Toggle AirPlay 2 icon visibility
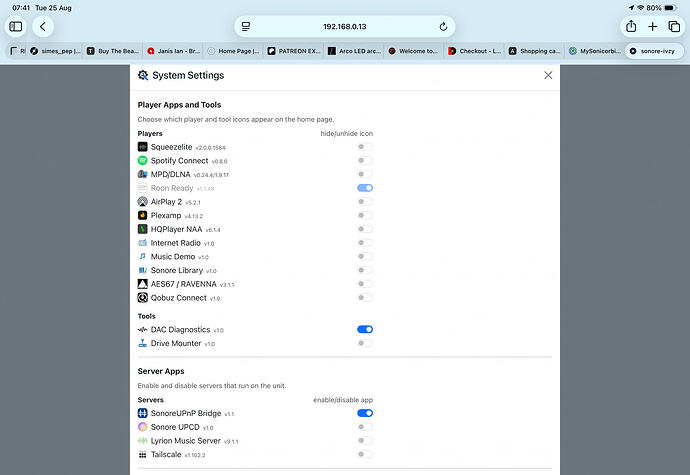This screenshot has height=475, width=690. pos(365,202)
